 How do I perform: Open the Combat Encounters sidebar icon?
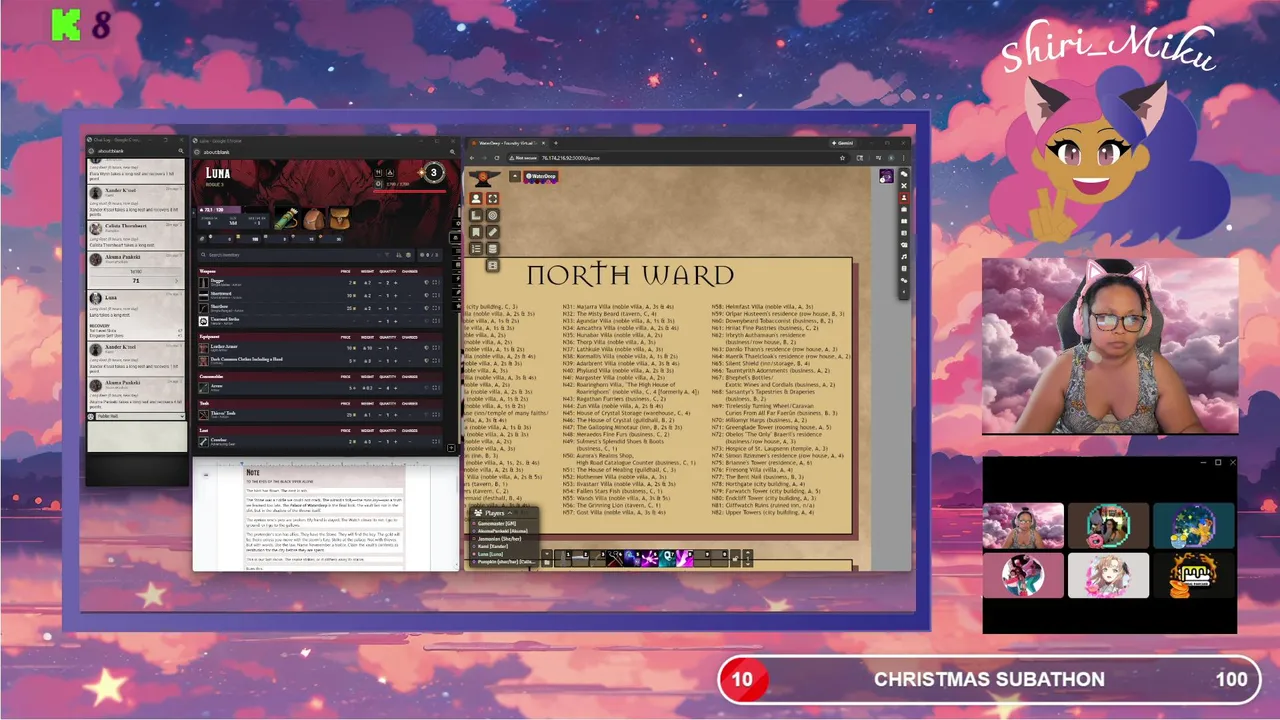[903, 186]
